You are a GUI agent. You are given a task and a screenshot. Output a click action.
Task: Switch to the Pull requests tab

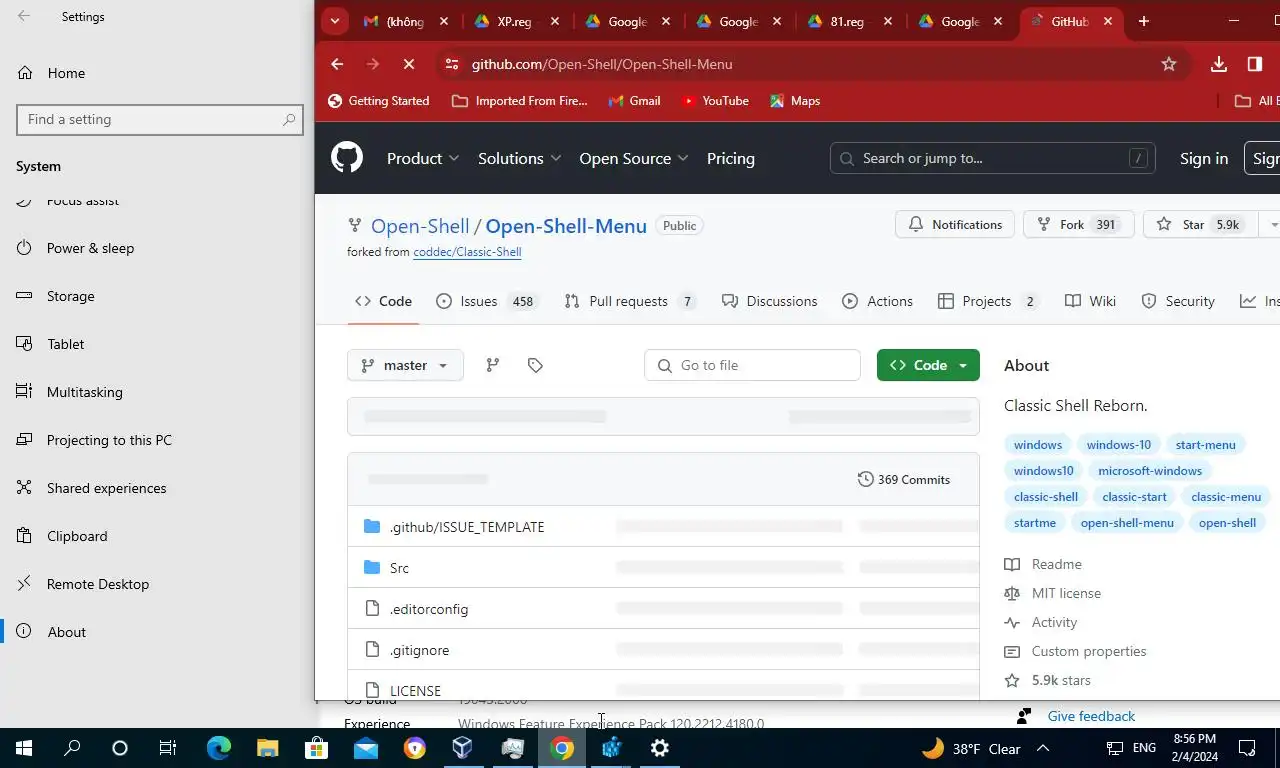630,301
